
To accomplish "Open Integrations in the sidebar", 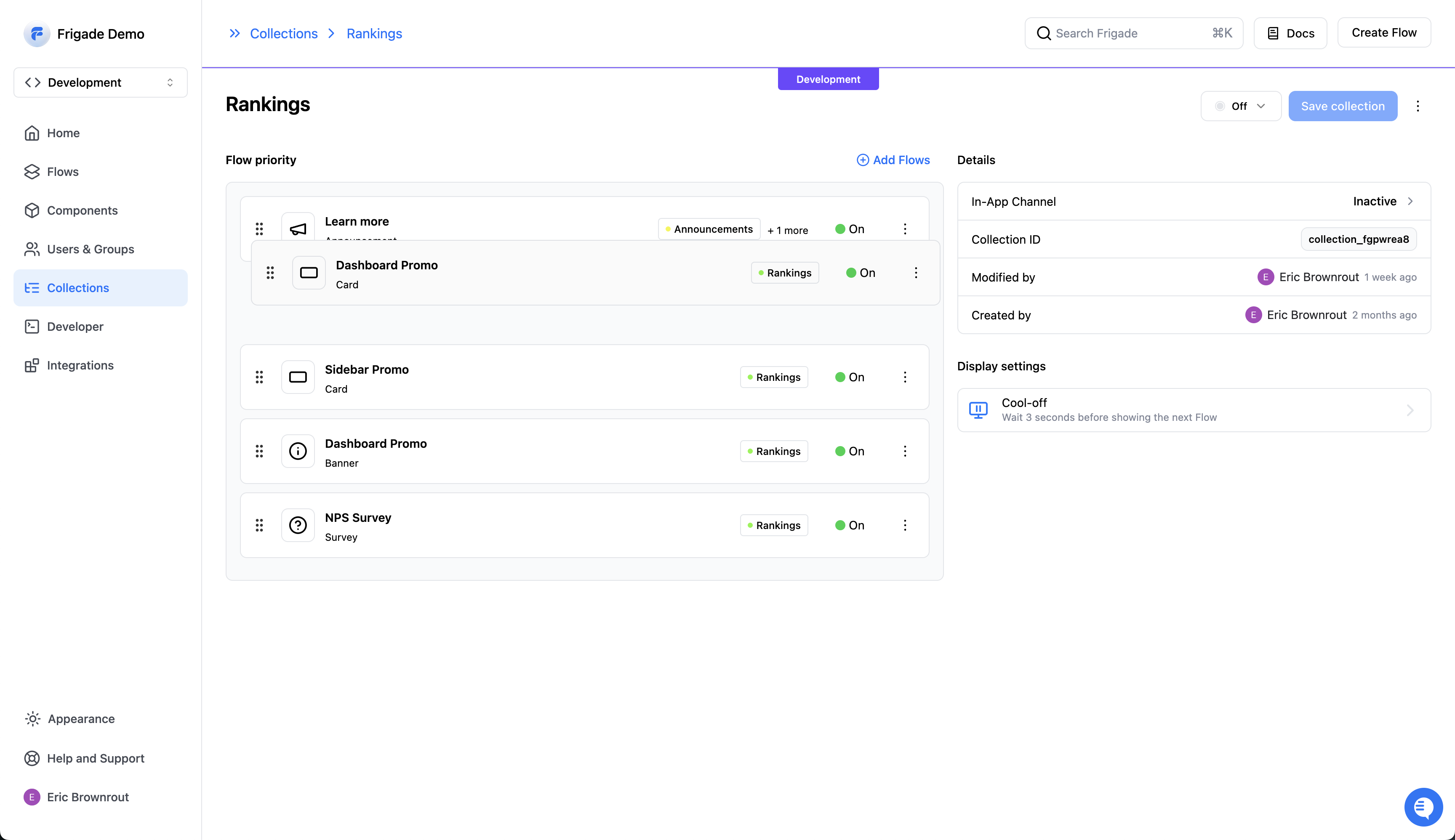I will point(80,365).
